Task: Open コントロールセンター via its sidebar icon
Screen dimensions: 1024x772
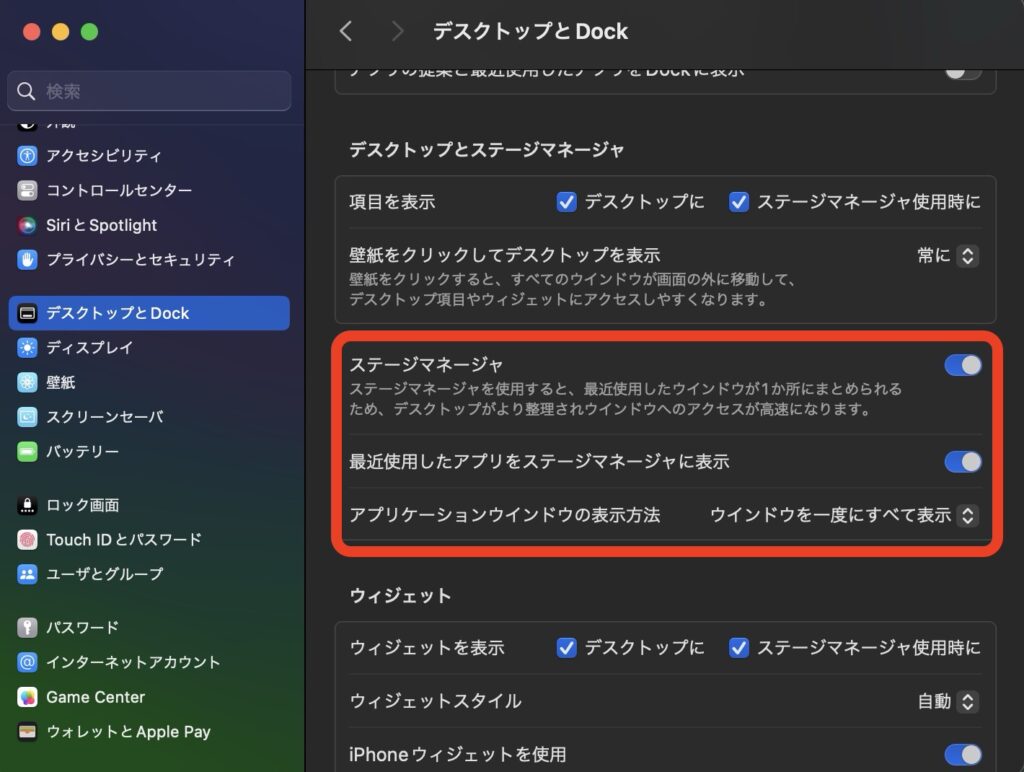Action: [27, 190]
